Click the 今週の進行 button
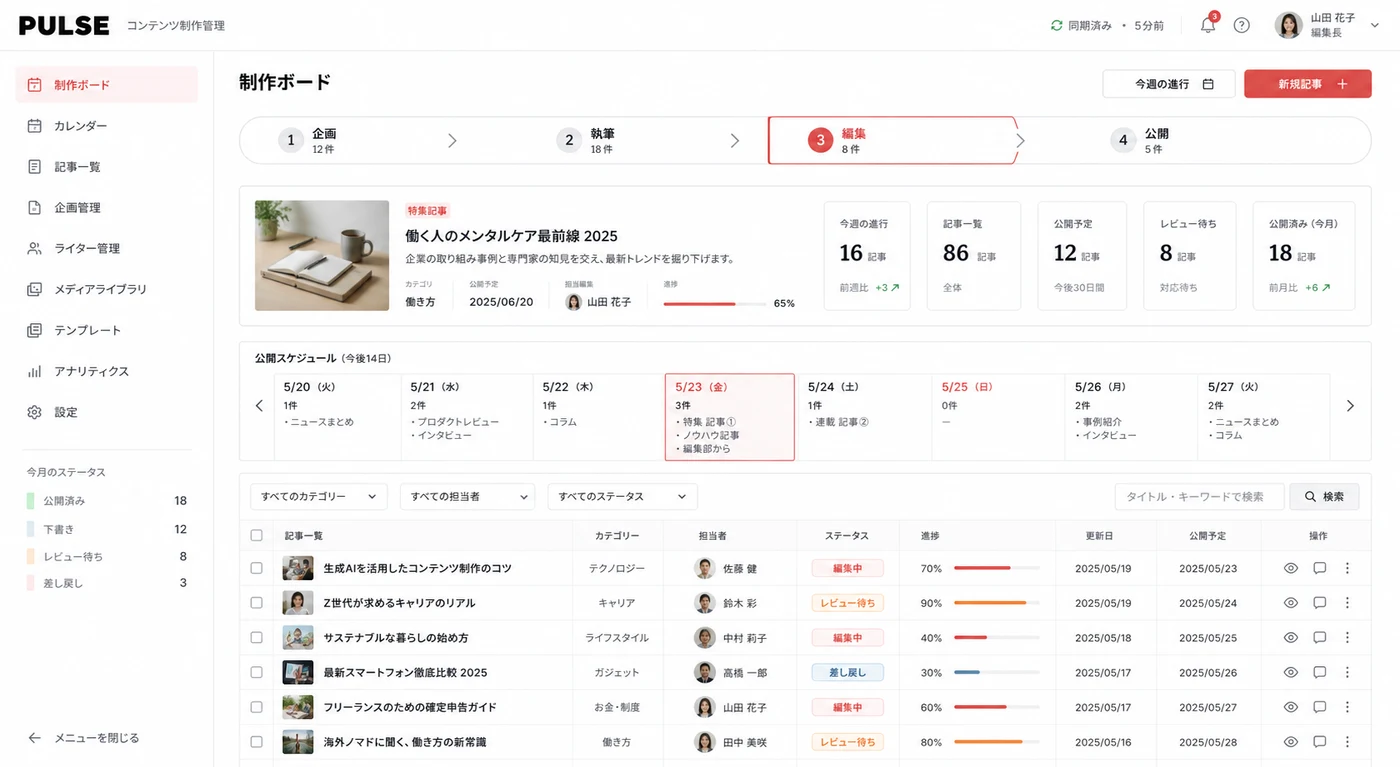This screenshot has height=767, width=1400. pyautogui.click(x=1169, y=84)
